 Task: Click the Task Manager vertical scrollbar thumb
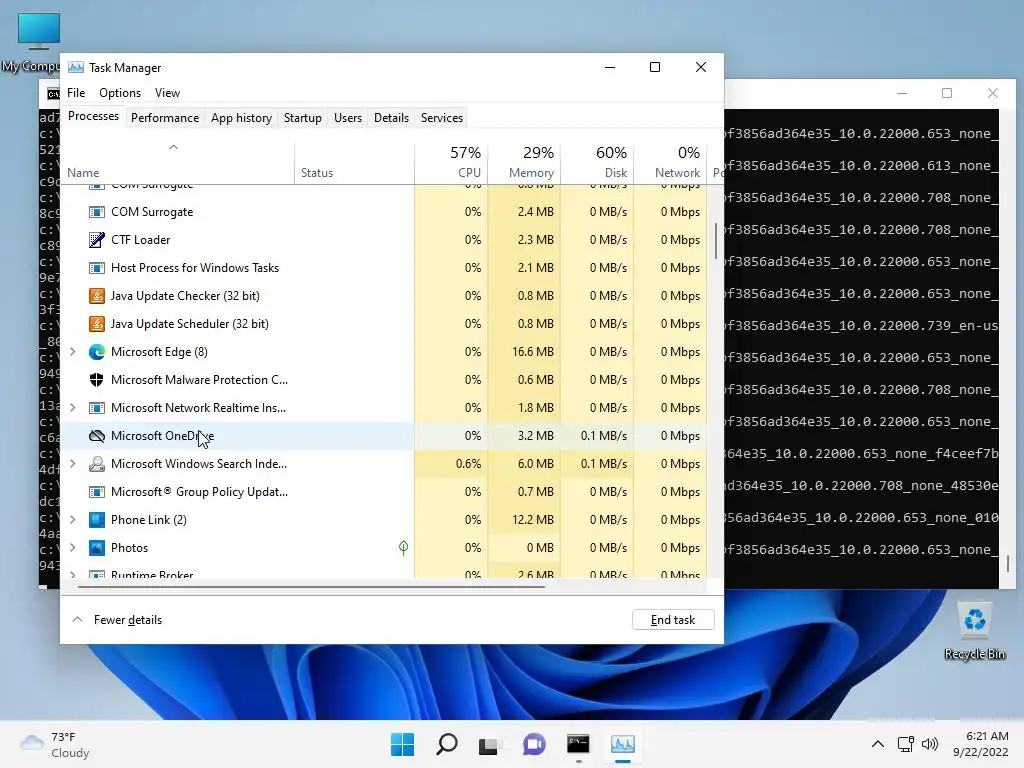[716, 241]
